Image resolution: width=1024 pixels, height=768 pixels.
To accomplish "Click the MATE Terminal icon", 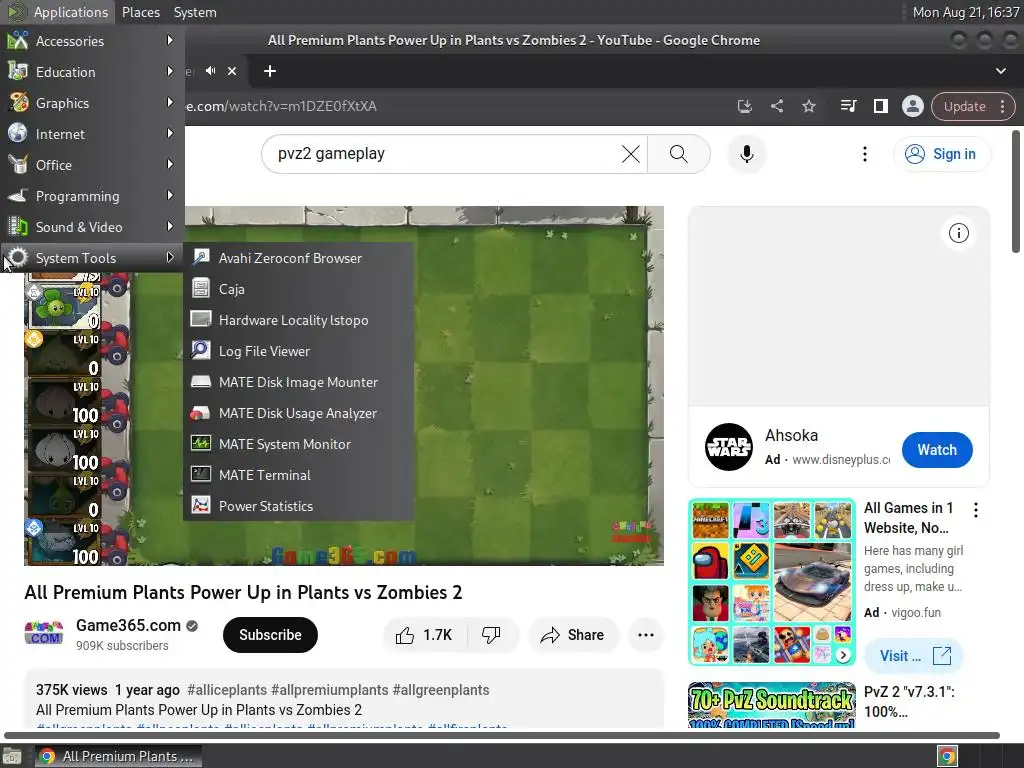I will pyautogui.click(x=200, y=474).
